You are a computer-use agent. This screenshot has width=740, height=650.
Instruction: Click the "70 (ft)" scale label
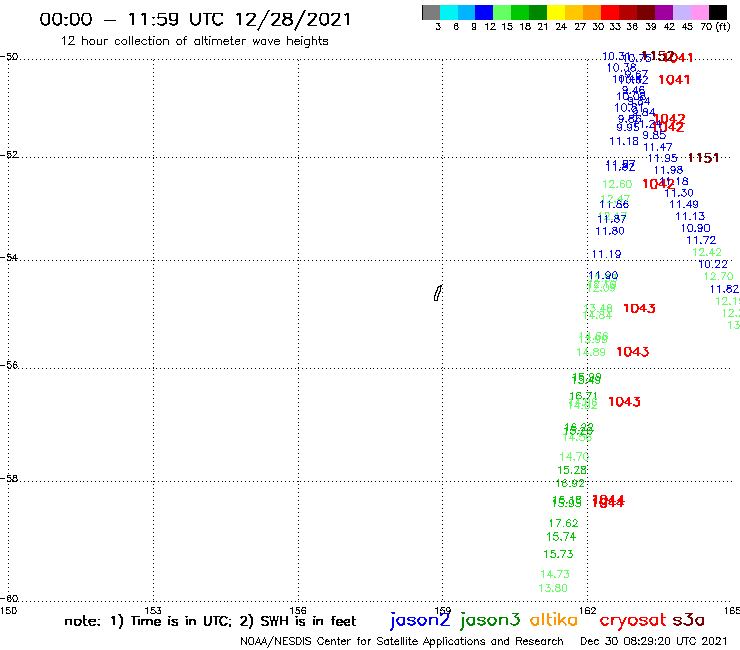pyautogui.click(x=715, y=27)
